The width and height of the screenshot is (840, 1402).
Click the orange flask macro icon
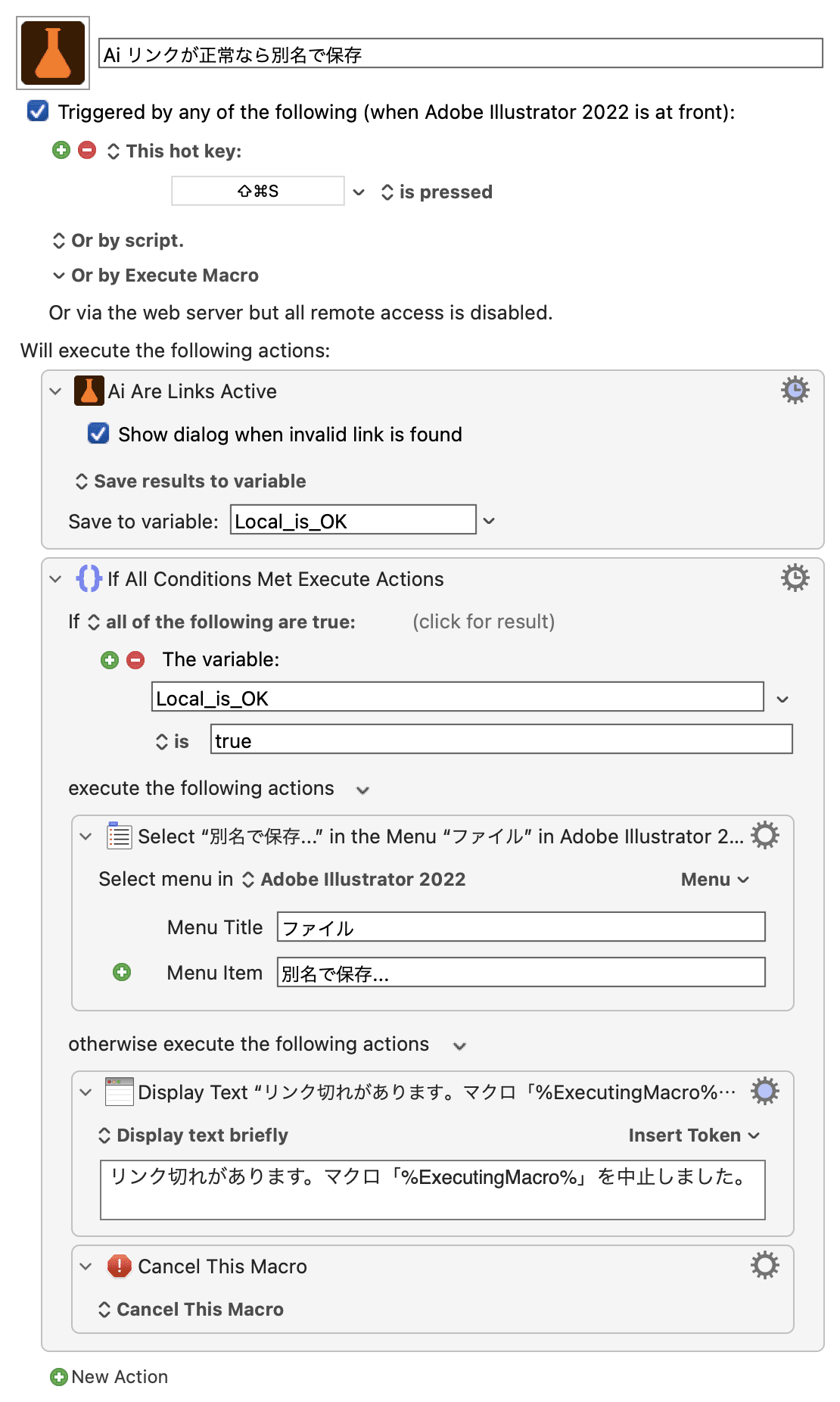53,53
